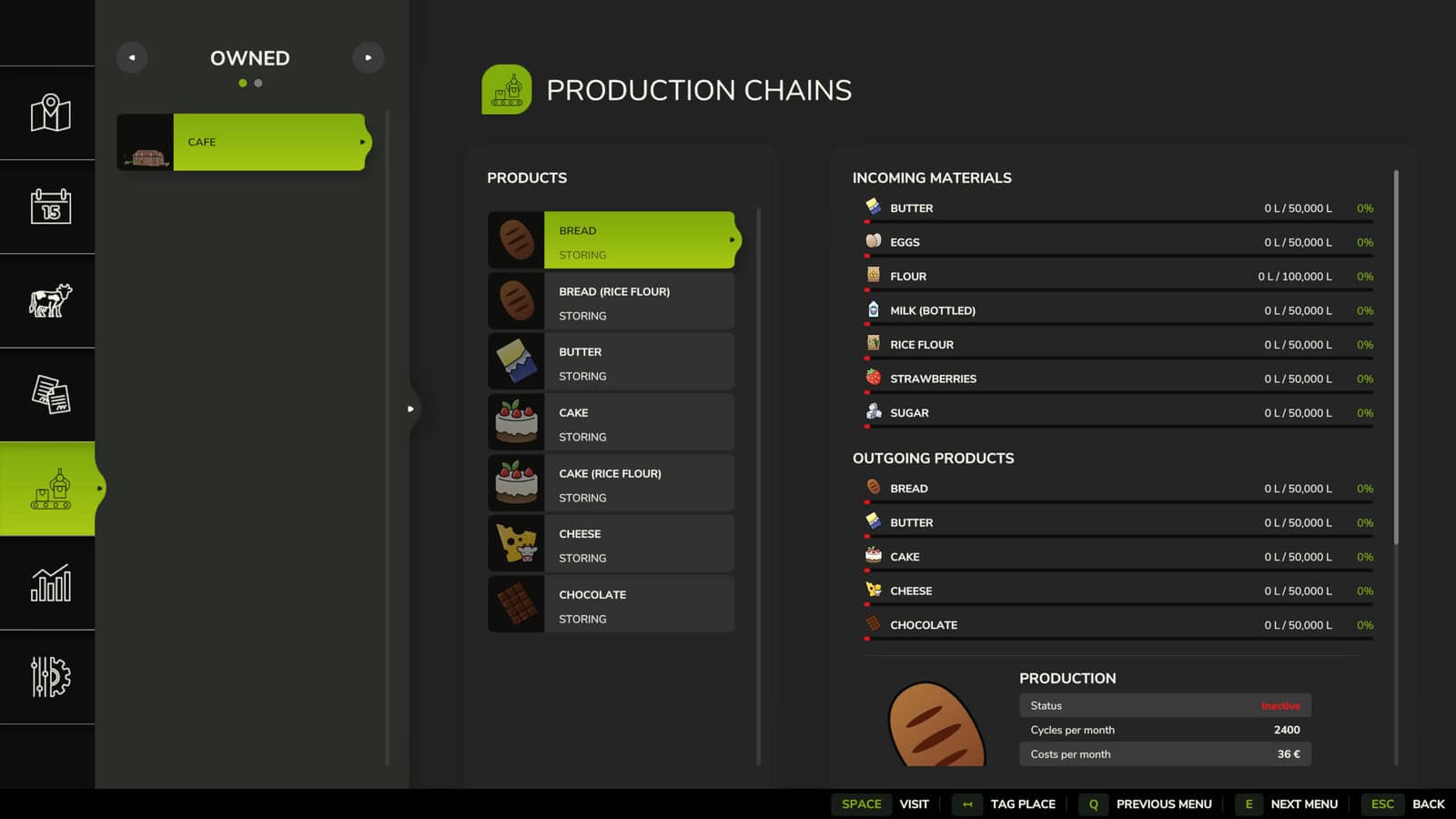
Task: Open the statistics bar chart icon
Action: point(50,582)
